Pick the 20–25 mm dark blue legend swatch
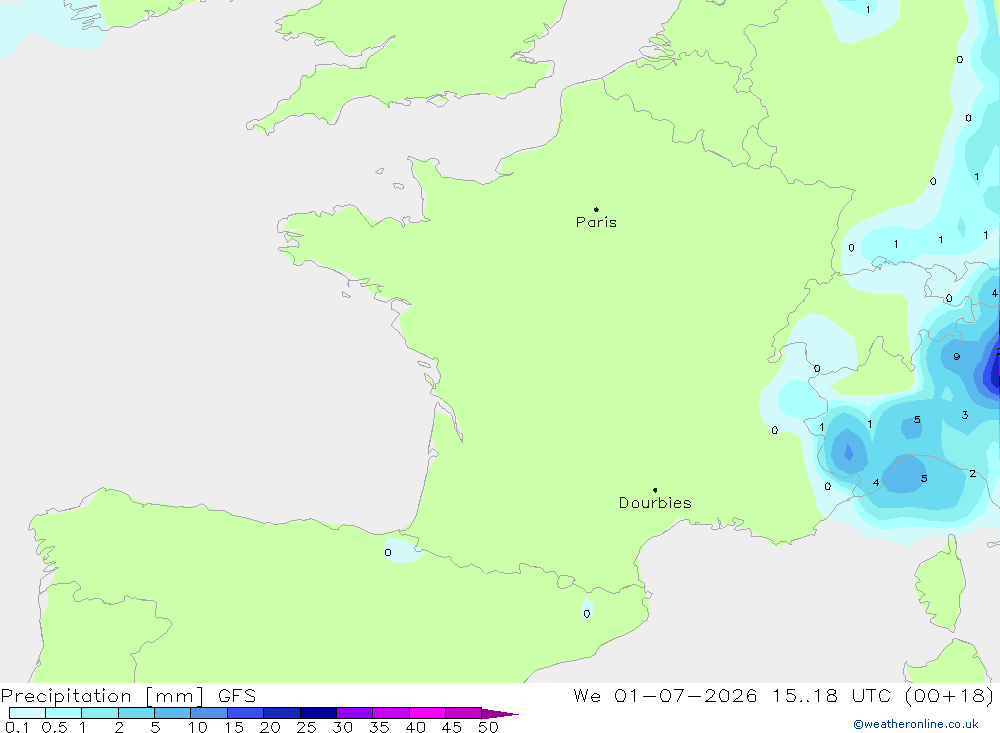The image size is (1000, 733). coord(281,713)
